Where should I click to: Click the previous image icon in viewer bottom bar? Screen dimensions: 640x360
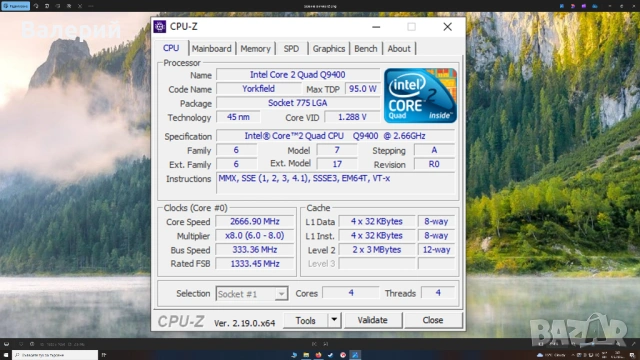[314, 344]
